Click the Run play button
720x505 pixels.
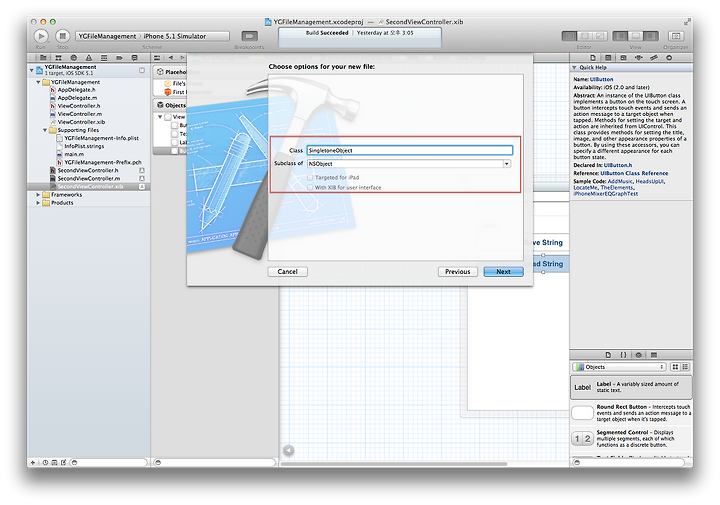tap(41, 36)
